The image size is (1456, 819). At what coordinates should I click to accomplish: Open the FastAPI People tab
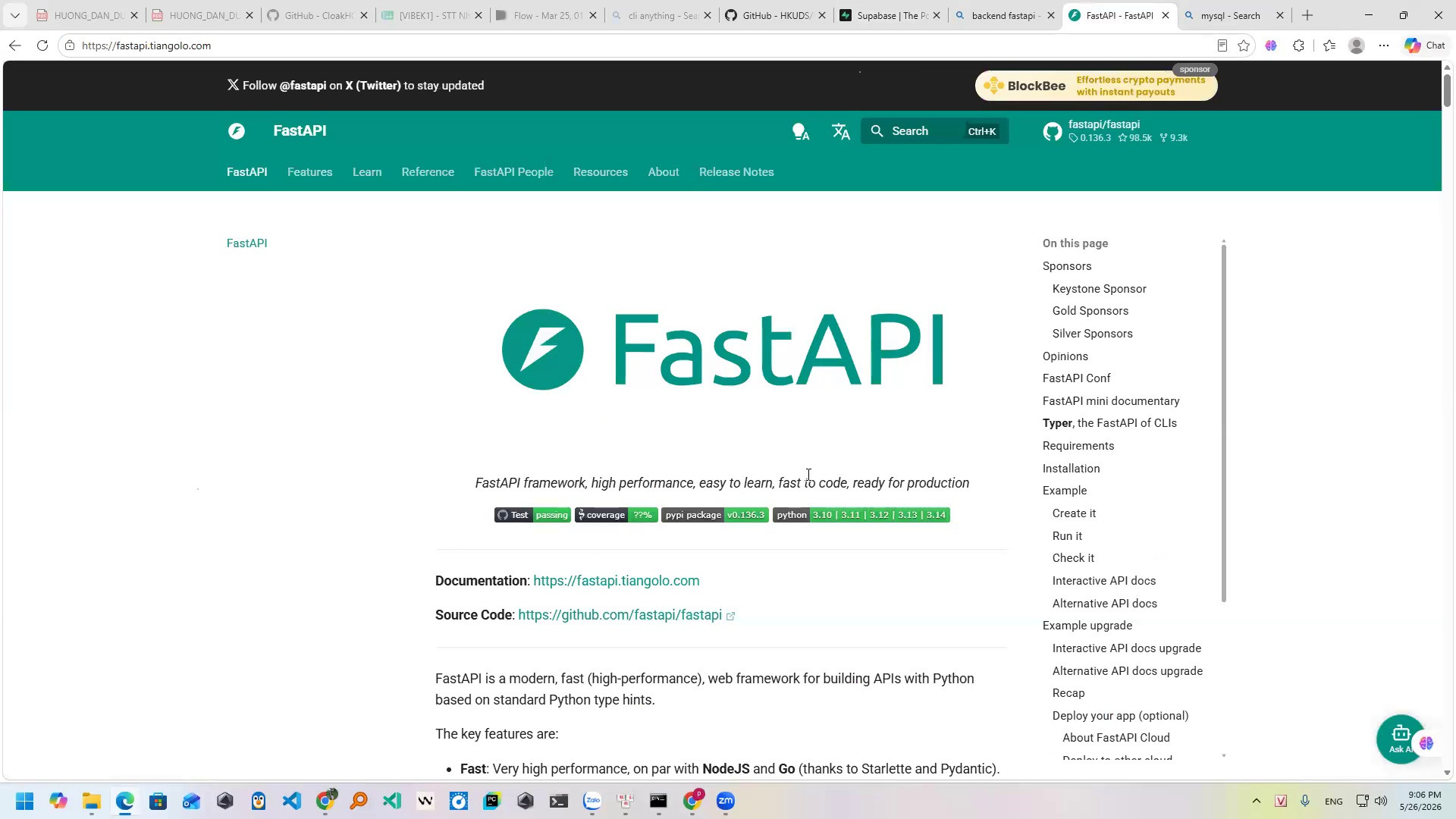click(513, 172)
